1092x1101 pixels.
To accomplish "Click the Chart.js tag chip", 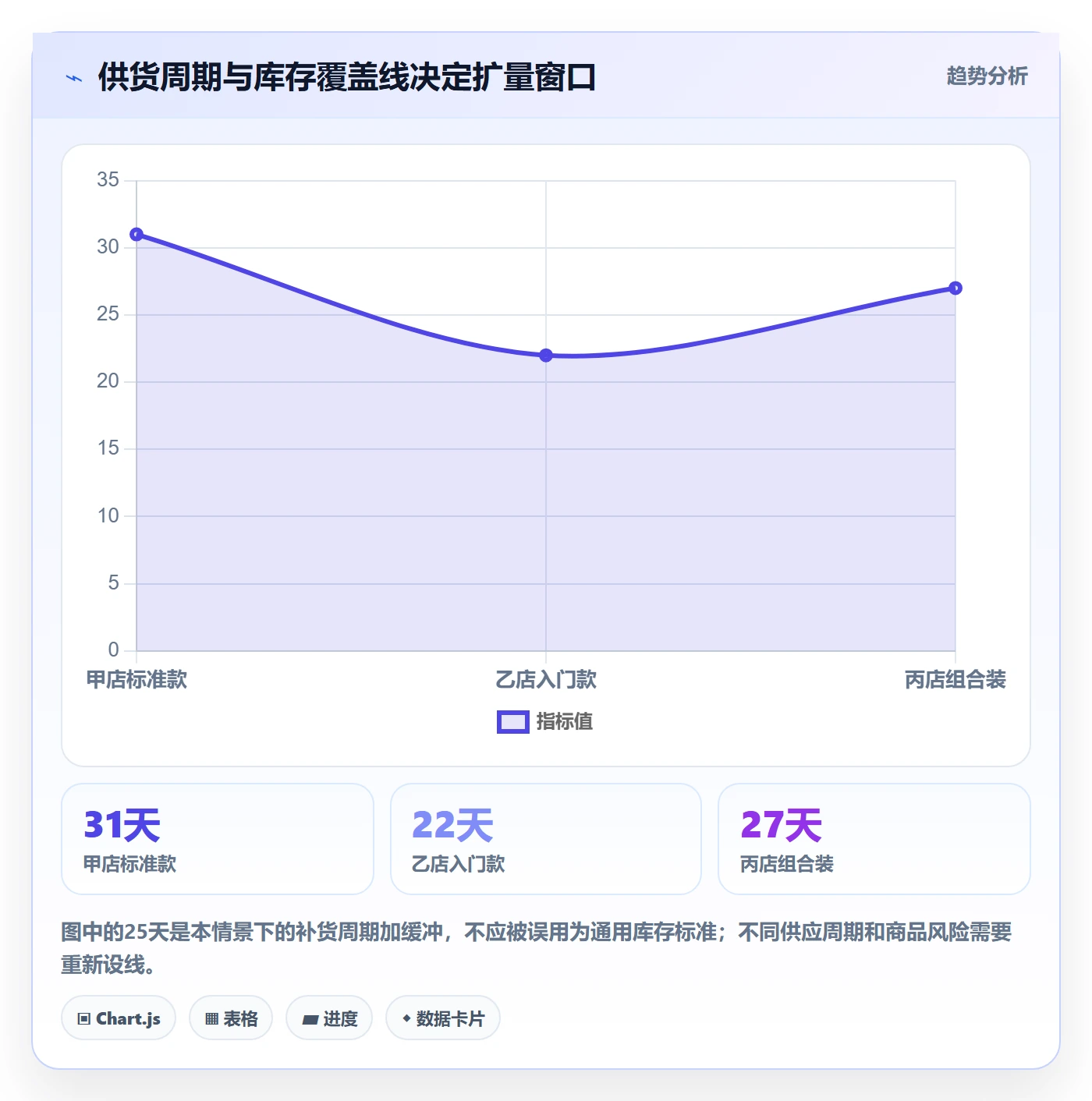I will click(x=119, y=1018).
